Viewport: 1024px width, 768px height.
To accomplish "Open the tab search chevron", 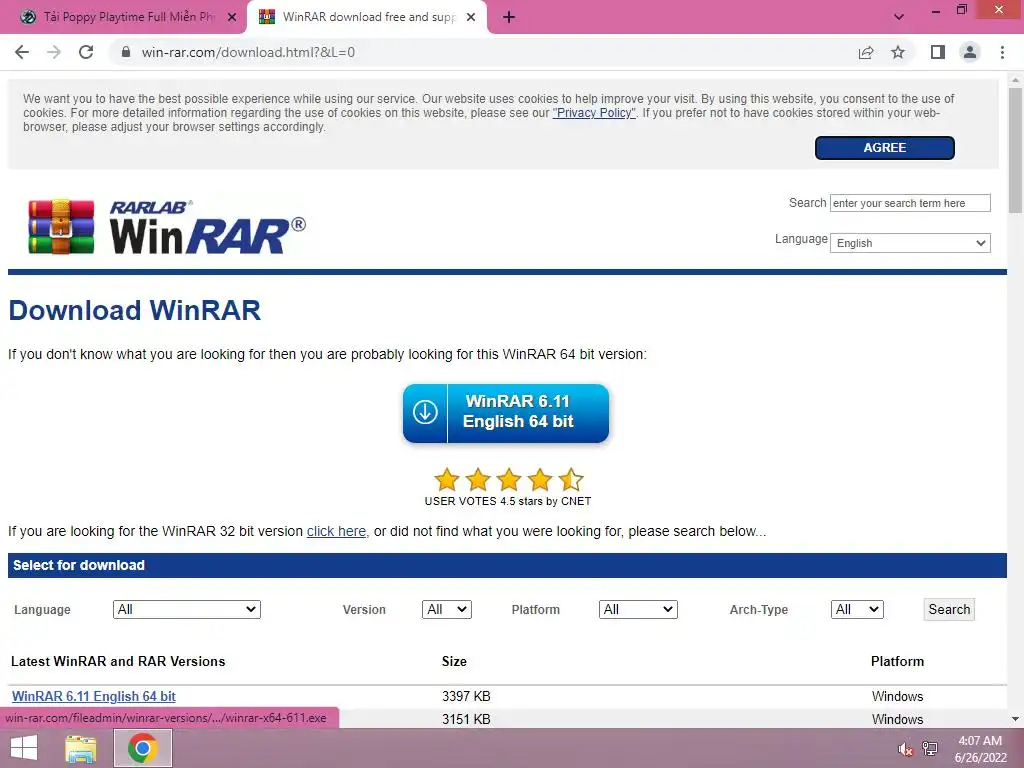I will [x=899, y=17].
